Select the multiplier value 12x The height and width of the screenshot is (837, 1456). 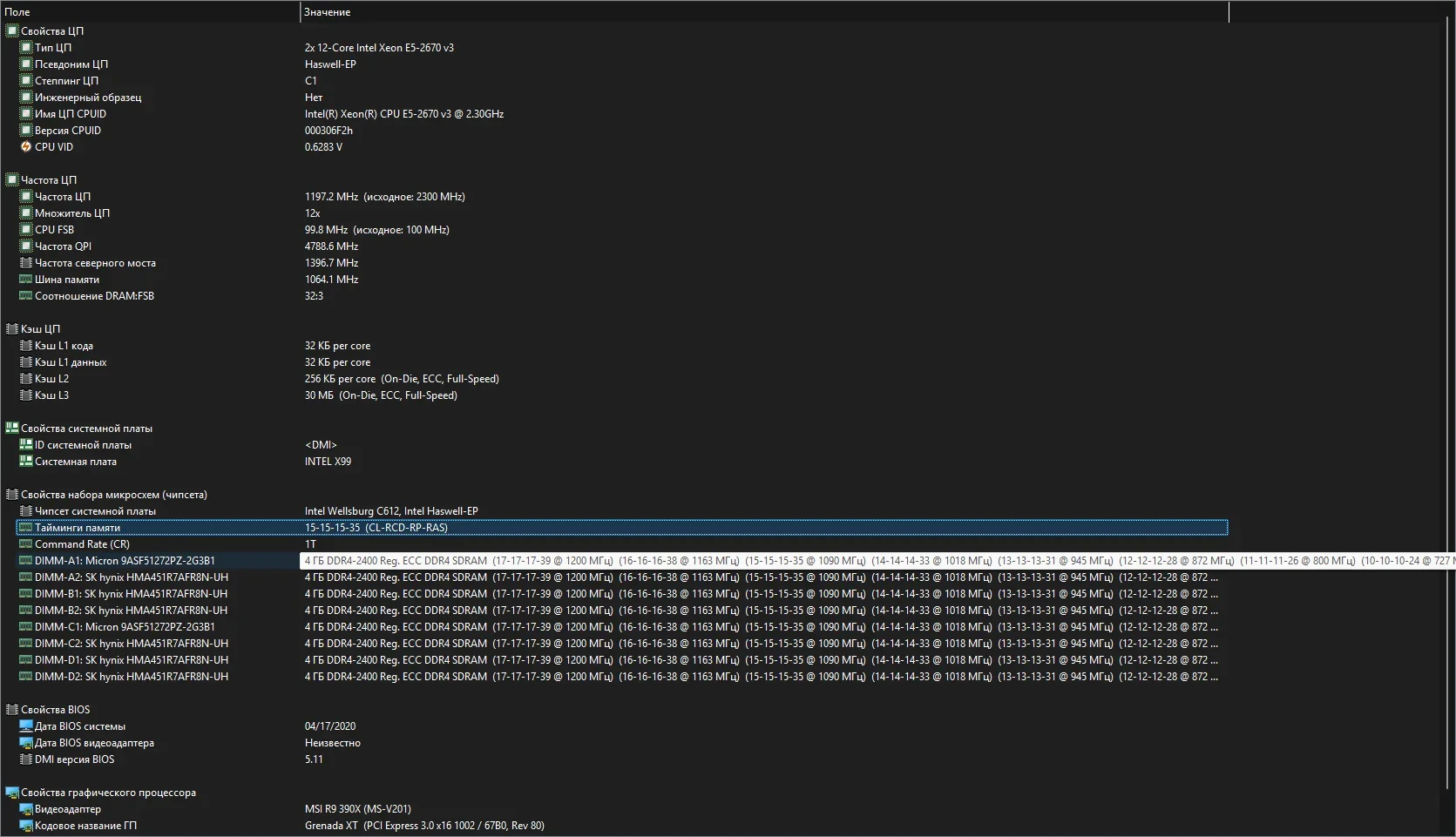pyautogui.click(x=313, y=213)
